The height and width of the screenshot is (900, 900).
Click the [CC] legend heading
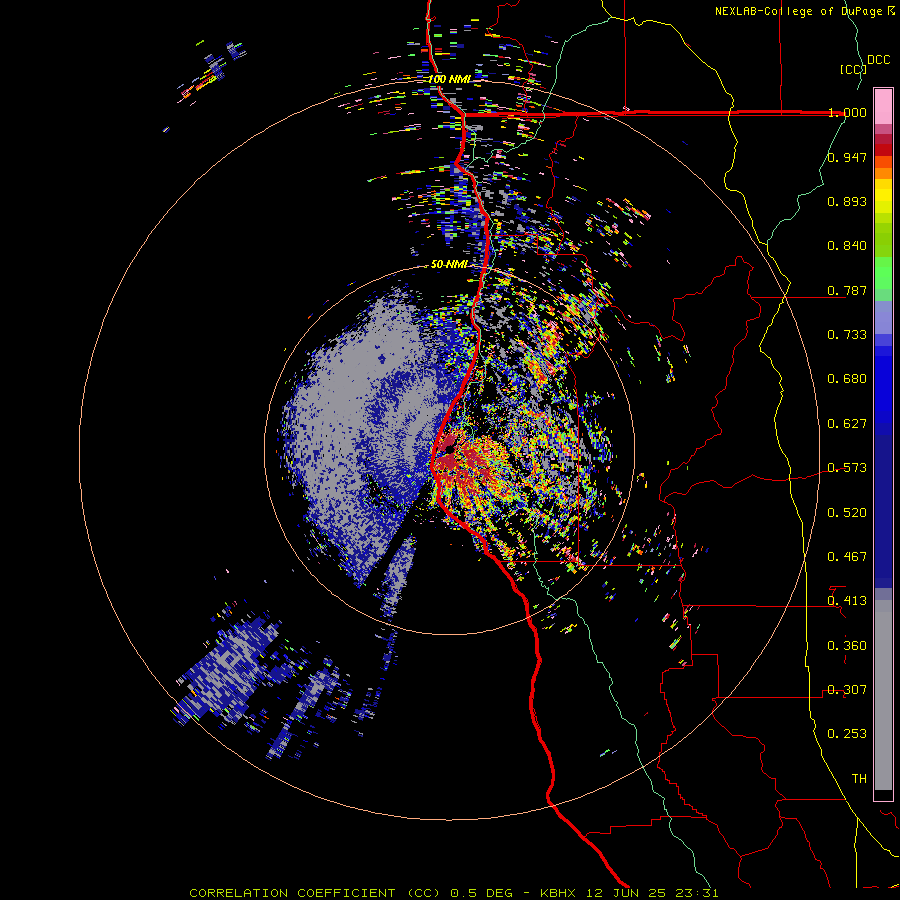tap(853, 69)
